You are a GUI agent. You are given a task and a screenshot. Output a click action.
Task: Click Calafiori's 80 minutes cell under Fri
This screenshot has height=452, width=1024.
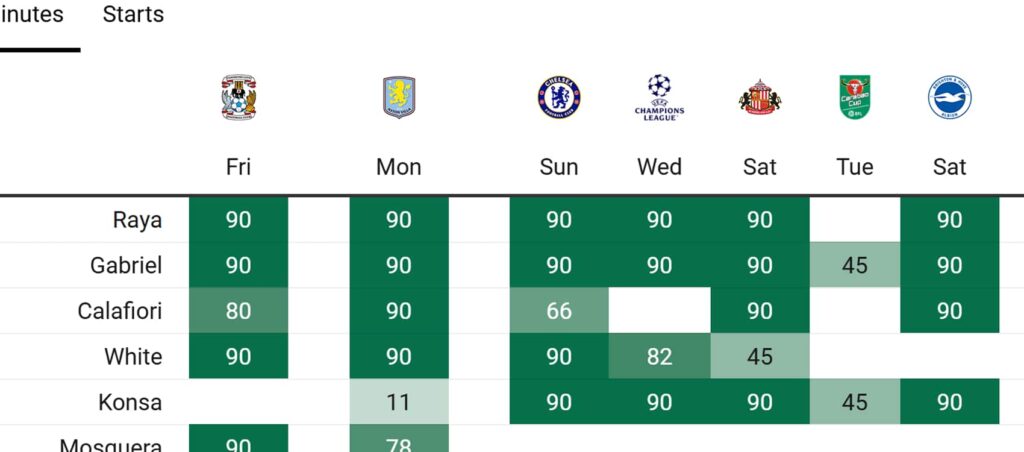(238, 311)
